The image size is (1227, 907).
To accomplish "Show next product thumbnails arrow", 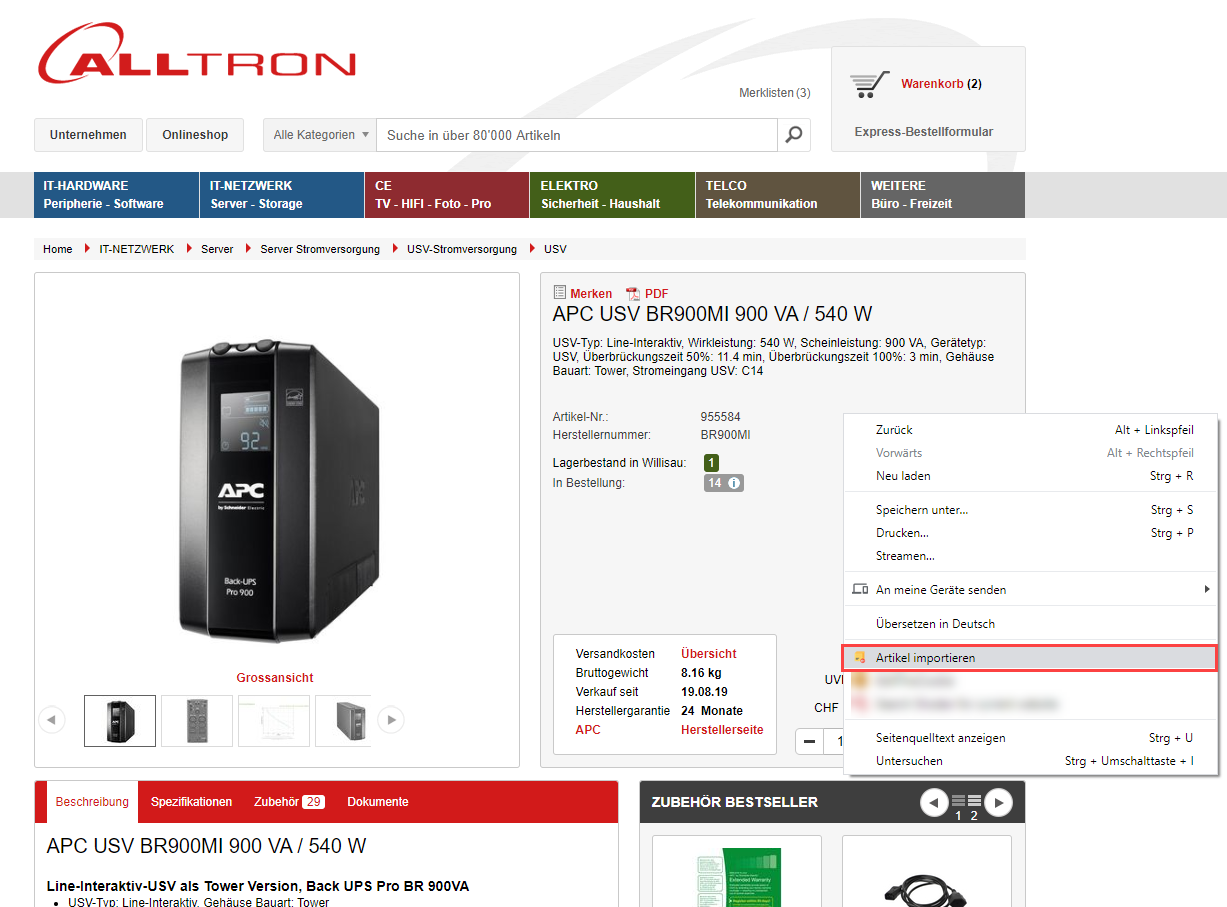I will tap(391, 719).
